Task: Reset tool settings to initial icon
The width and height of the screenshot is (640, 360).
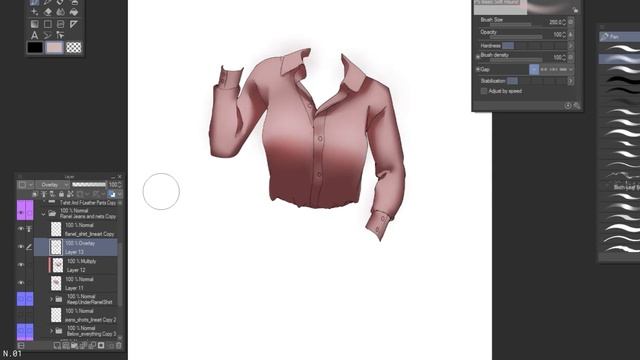Action: [x=568, y=106]
